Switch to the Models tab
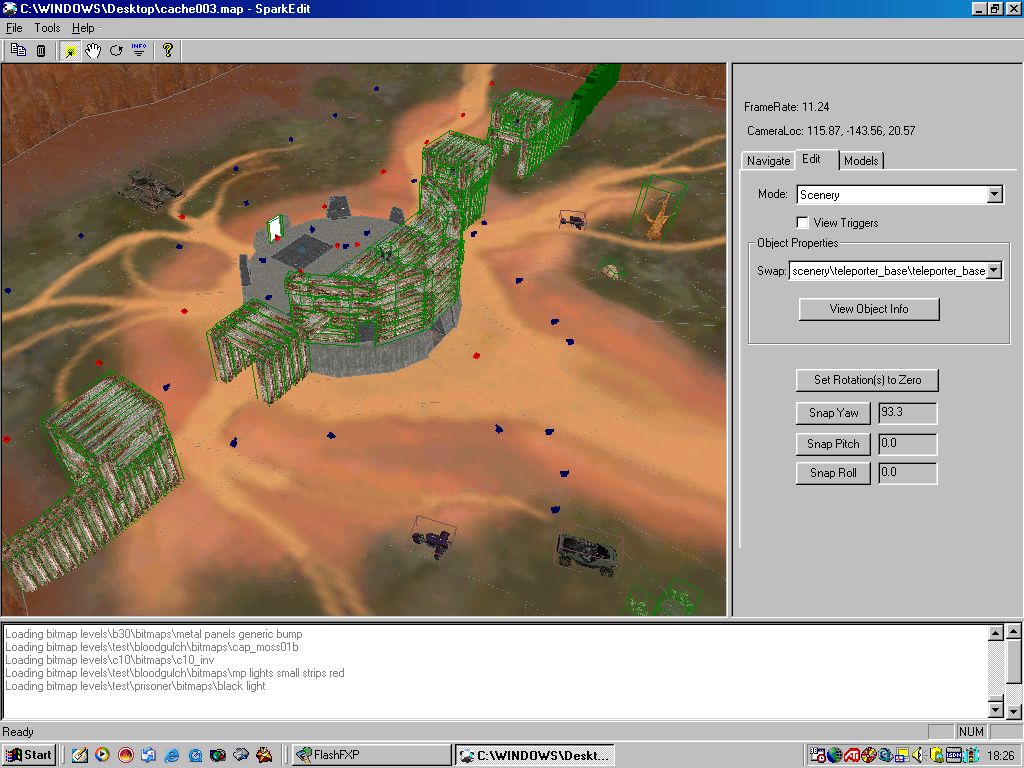Viewport: 1024px width, 768px height. tap(861, 161)
